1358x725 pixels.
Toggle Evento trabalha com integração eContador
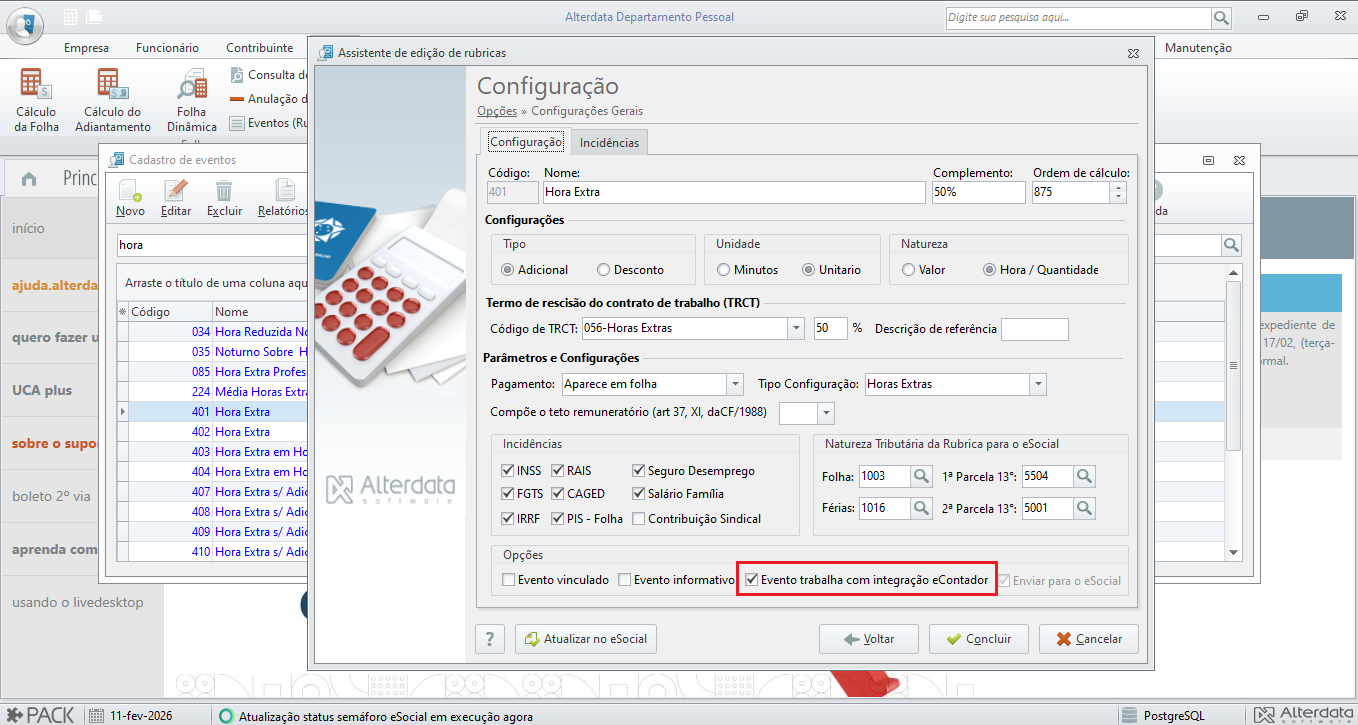[751, 580]
